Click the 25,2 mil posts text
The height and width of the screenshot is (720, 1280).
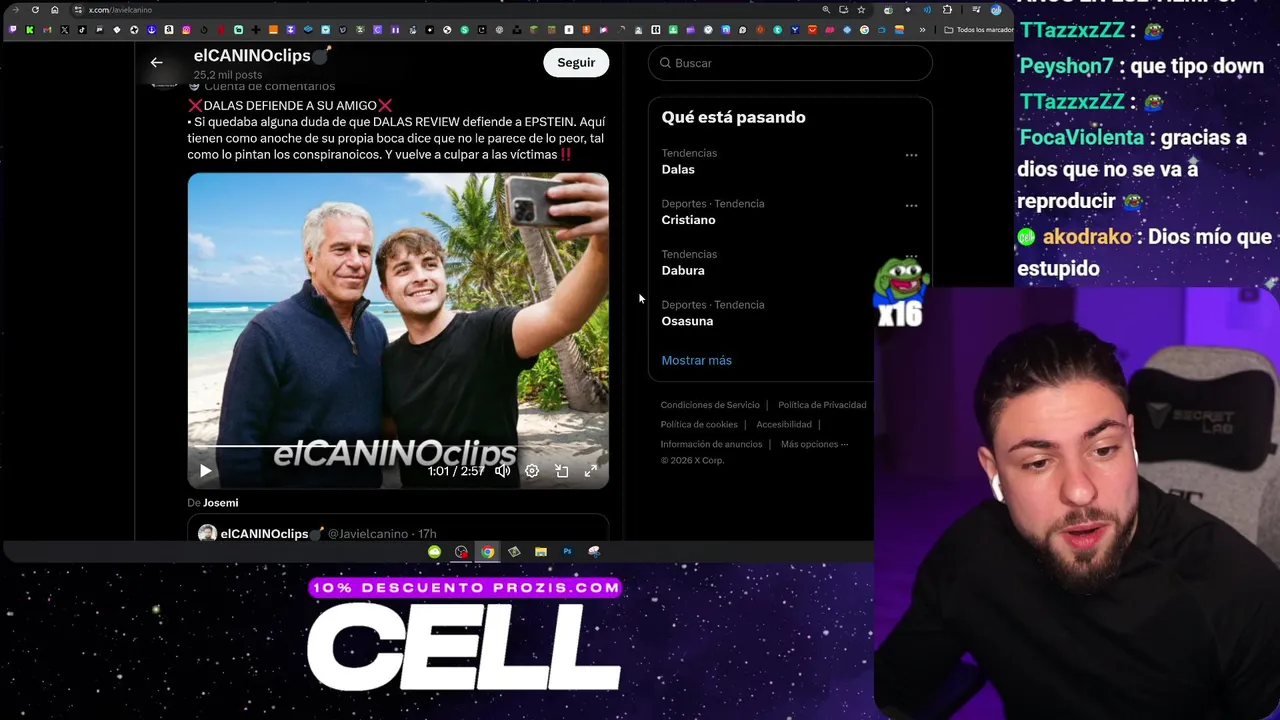coord(228,75)
